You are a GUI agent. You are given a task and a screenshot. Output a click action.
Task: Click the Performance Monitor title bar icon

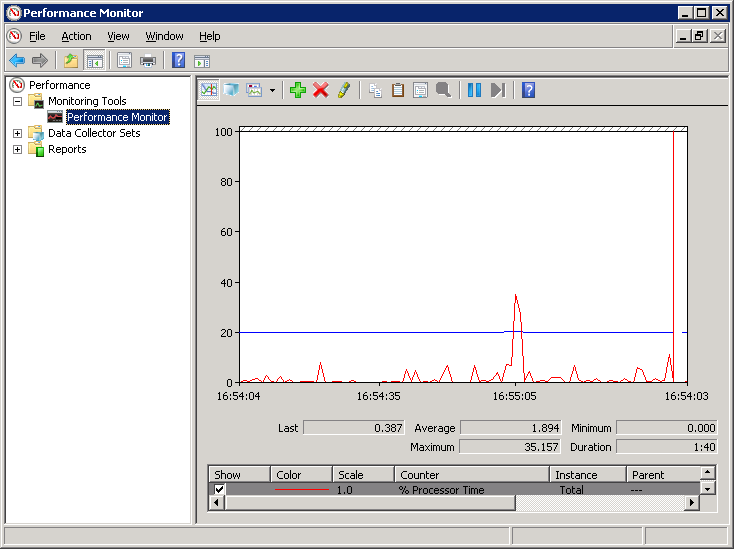click(14, 13)
